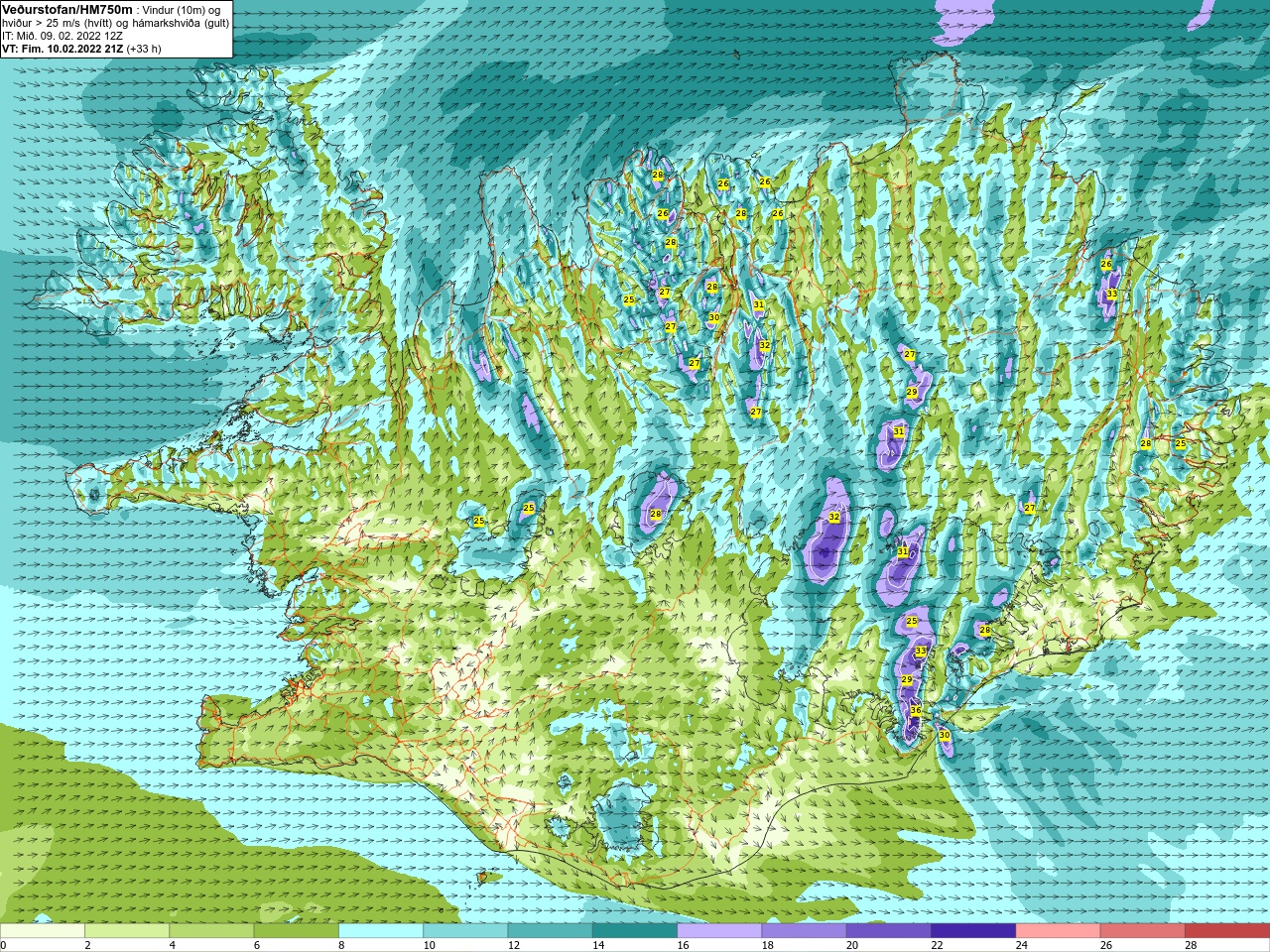The height and width of the screenshot is (952, 1270).
Task: Click the 12–14 m/s teal legend swatch
Action: coord(550,930)
